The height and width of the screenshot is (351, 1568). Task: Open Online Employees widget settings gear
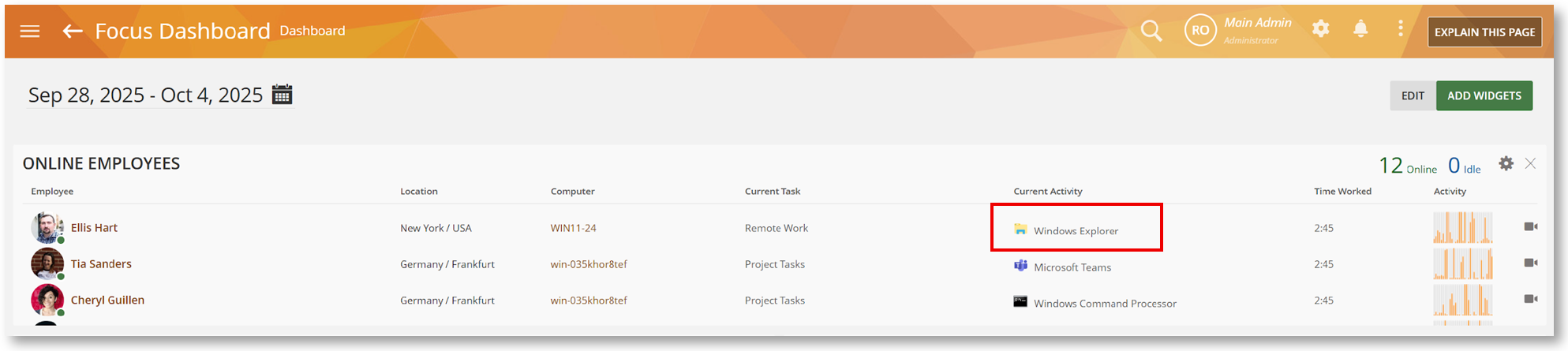point(1506,164)
